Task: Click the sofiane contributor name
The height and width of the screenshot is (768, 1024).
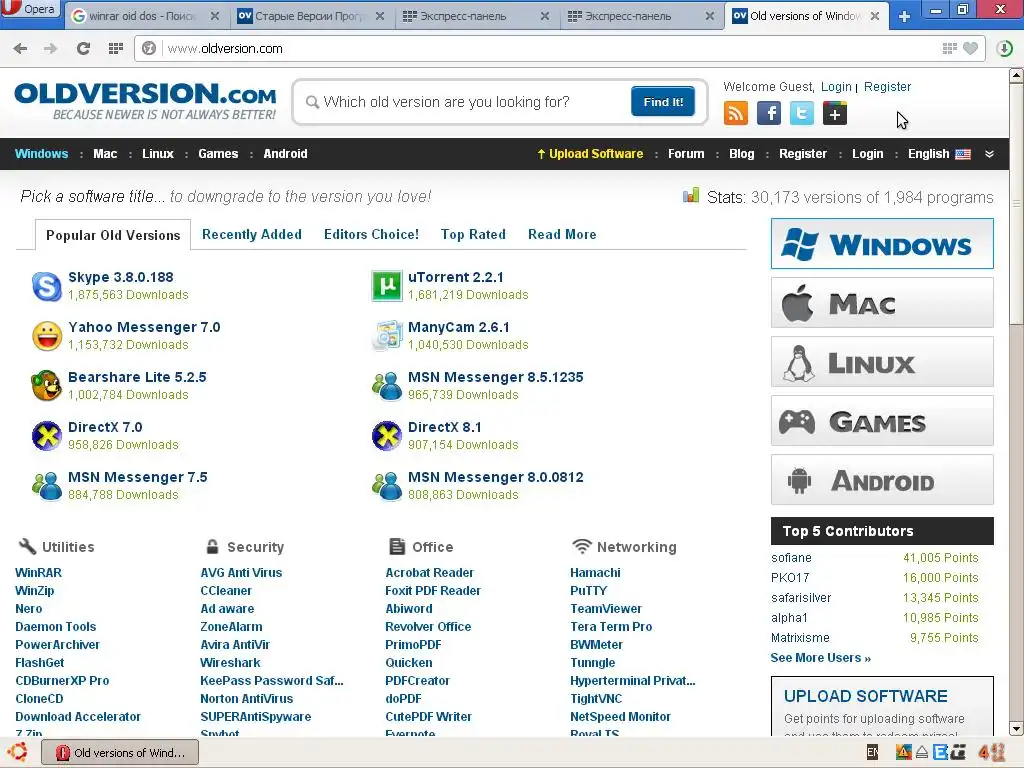Action: point(791,558)
